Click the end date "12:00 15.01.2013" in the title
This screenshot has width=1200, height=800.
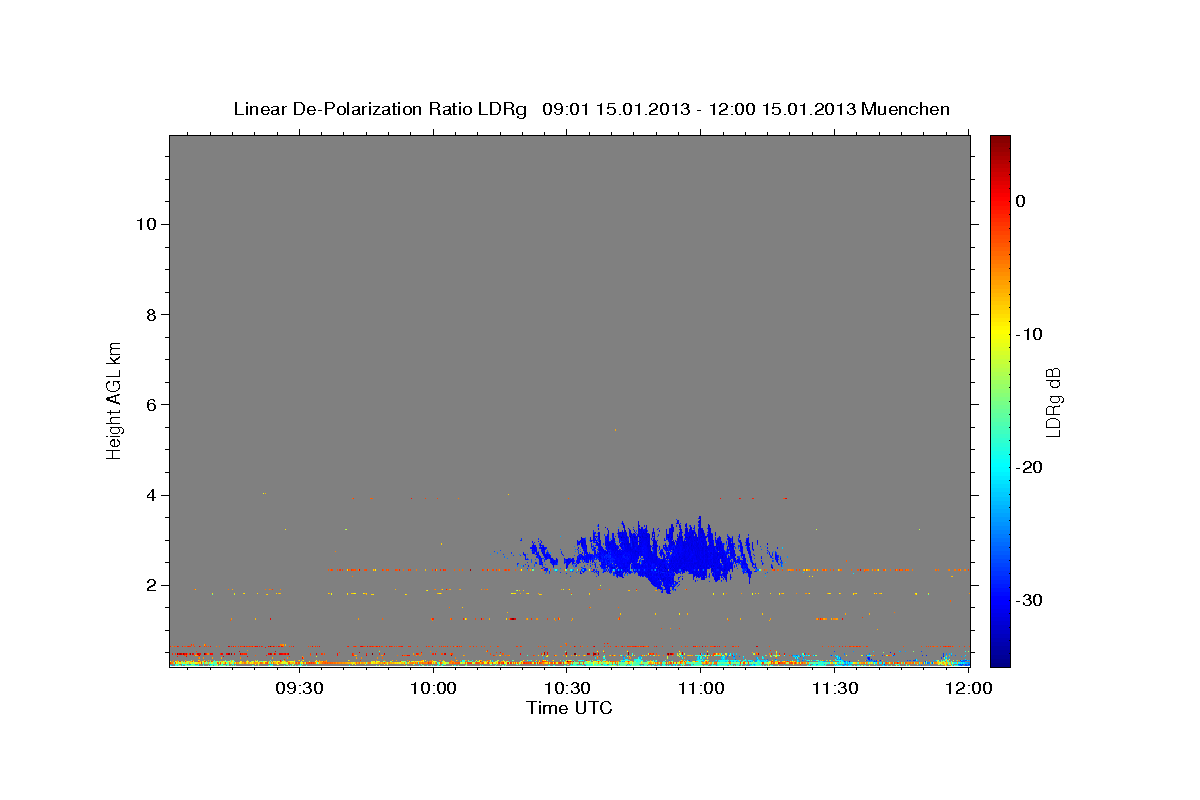[x=782, y=109]
